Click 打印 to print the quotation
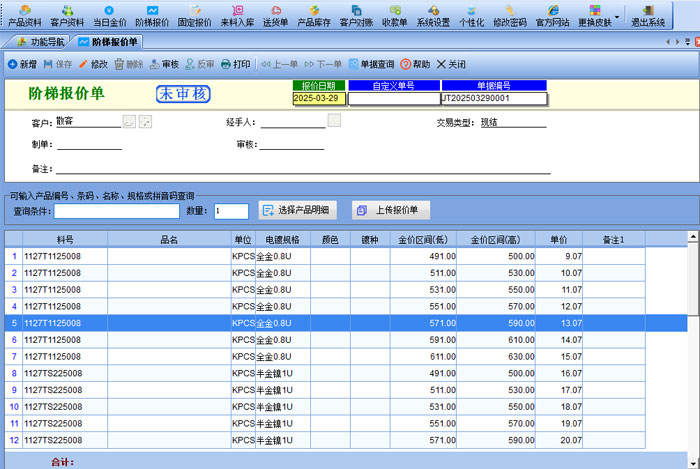700x469 pixels. (236, 64)
